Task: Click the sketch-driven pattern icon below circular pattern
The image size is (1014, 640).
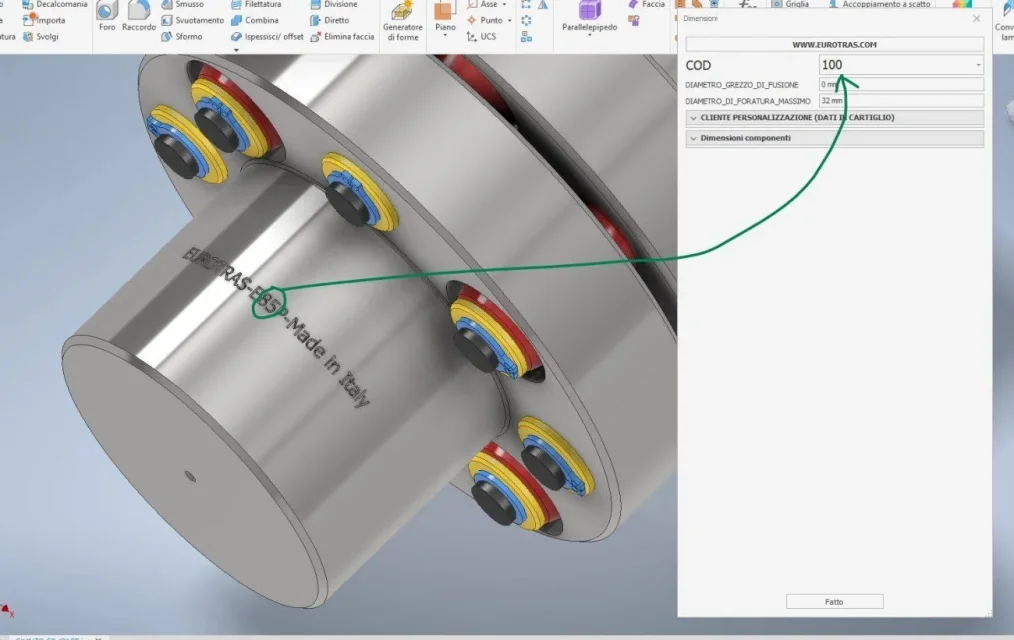Action: pos(526,37)
